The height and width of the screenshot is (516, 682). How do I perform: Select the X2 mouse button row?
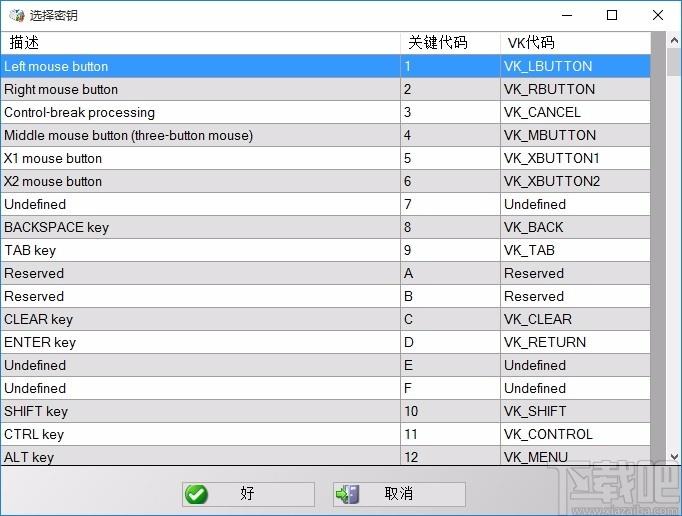click(x=326, y=181)
